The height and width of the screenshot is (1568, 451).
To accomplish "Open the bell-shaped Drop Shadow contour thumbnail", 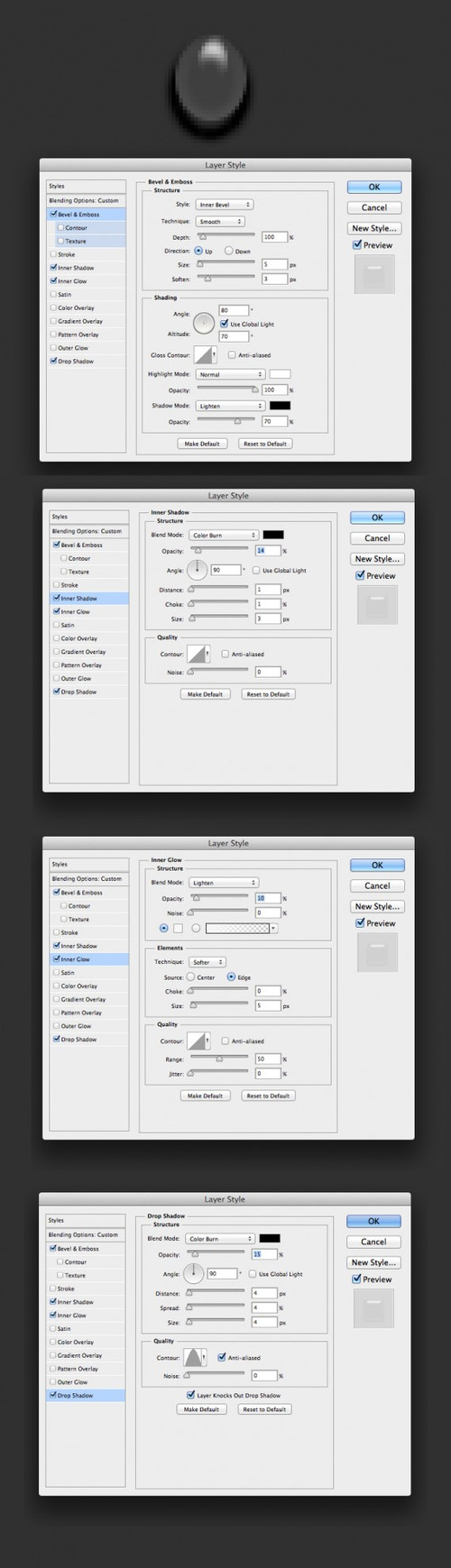I will point(195,1357).
